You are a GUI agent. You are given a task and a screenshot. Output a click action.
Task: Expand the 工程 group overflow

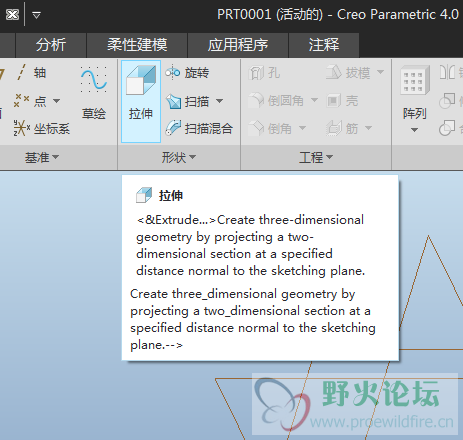tap(316, 157)
